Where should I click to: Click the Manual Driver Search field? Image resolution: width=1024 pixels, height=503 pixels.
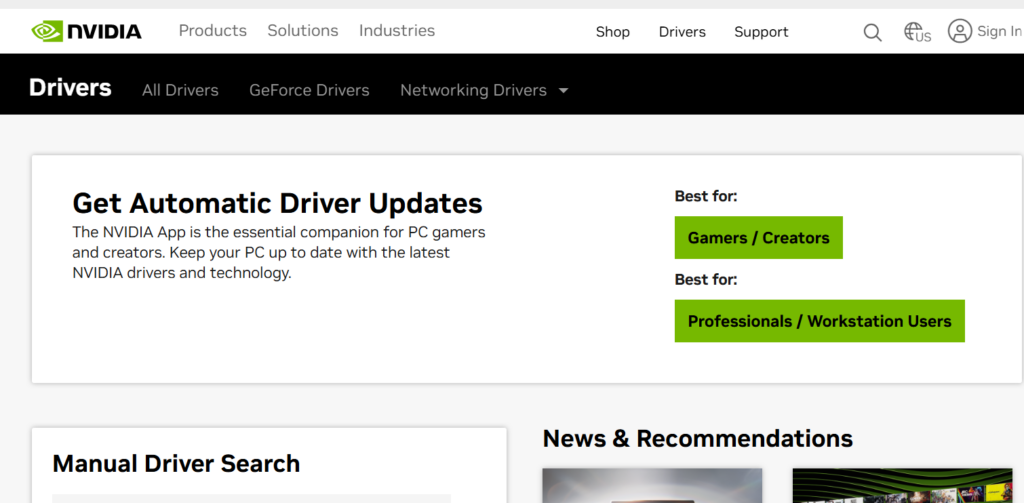point(251,498)
